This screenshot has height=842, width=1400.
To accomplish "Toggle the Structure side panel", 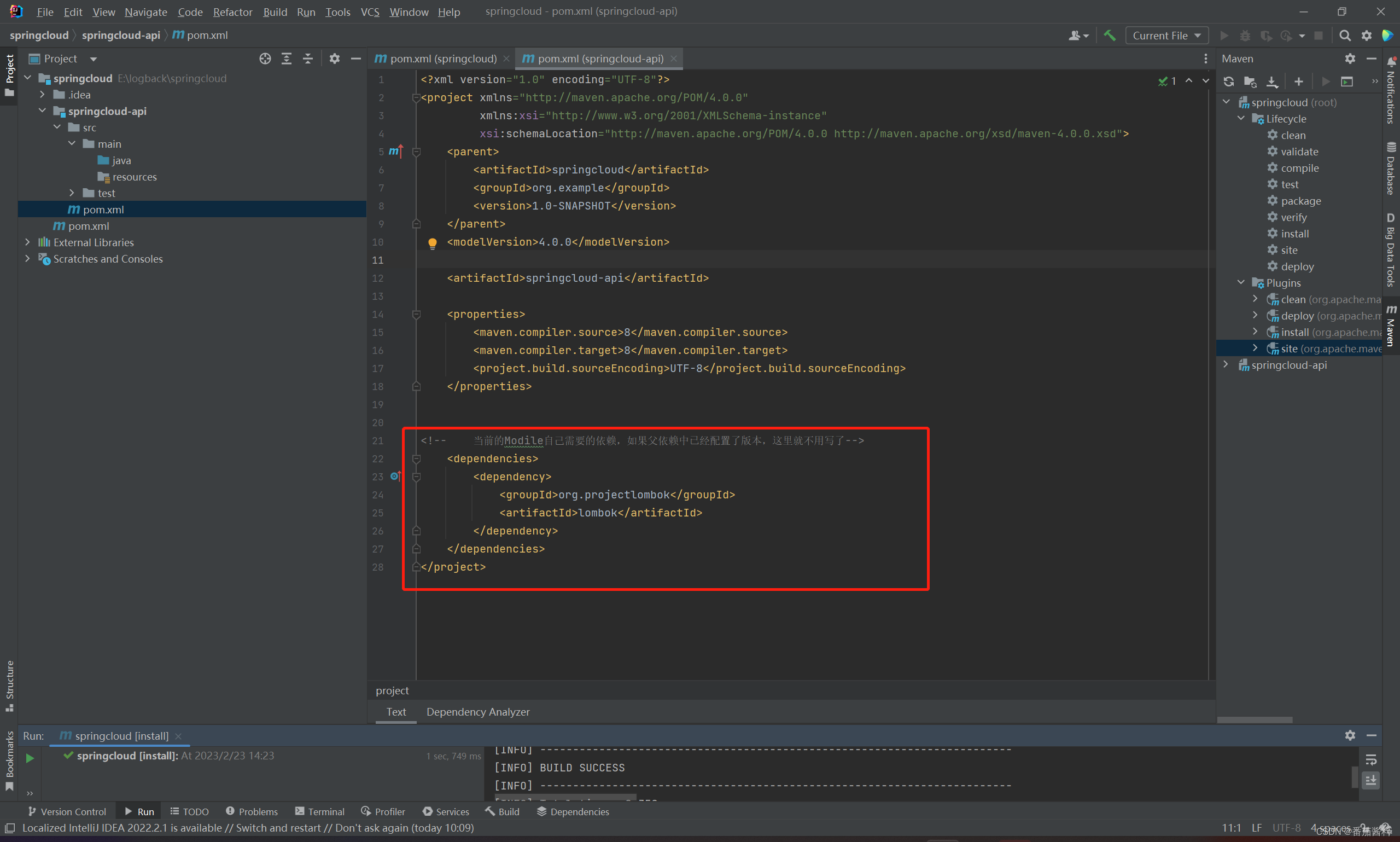I will tap(10, 685).
